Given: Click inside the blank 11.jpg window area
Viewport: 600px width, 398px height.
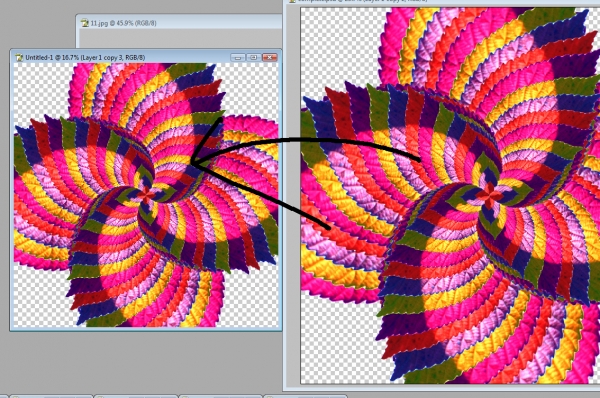Looking at the screenshot, I should coord(179,38).
